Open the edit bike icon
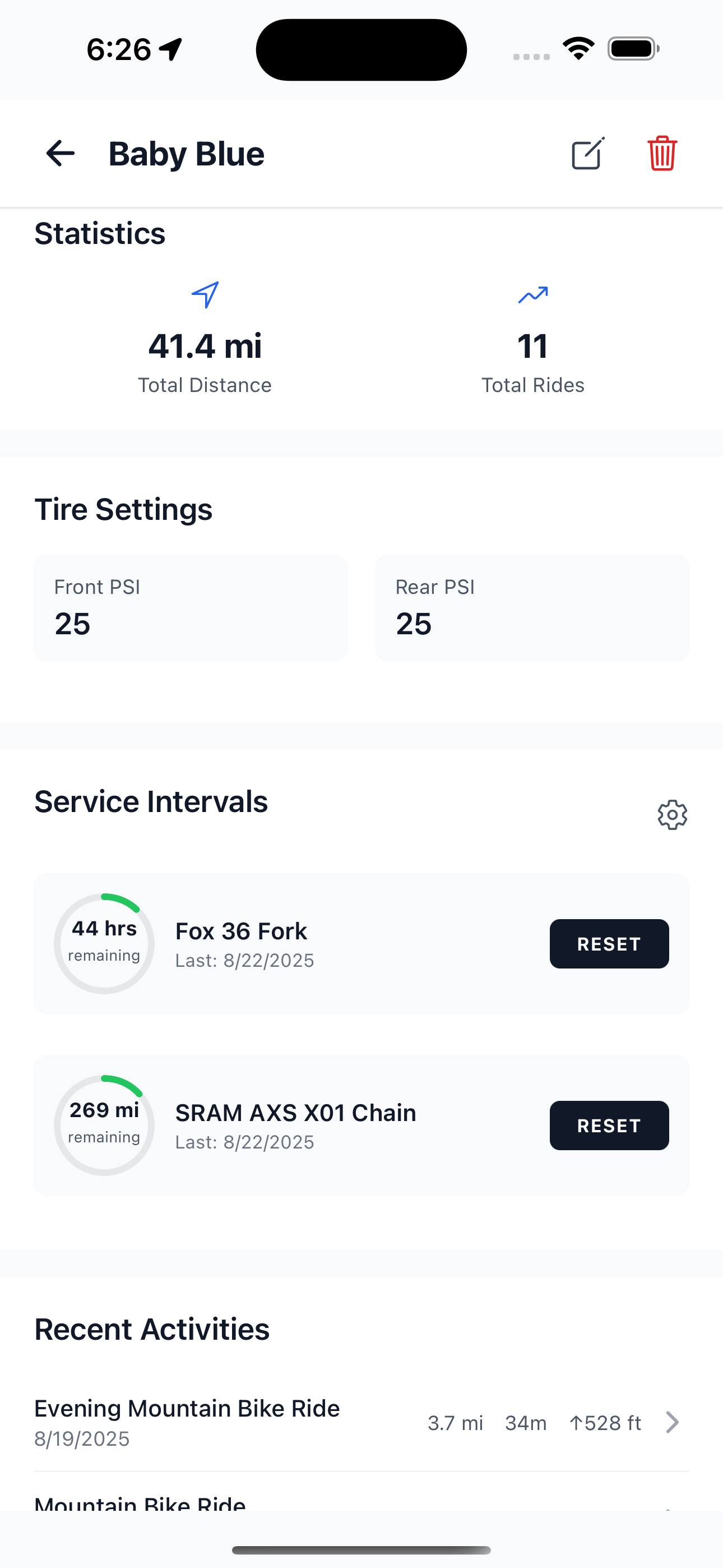The width and height of the screenshot is (723, 1568). point(588,154)
